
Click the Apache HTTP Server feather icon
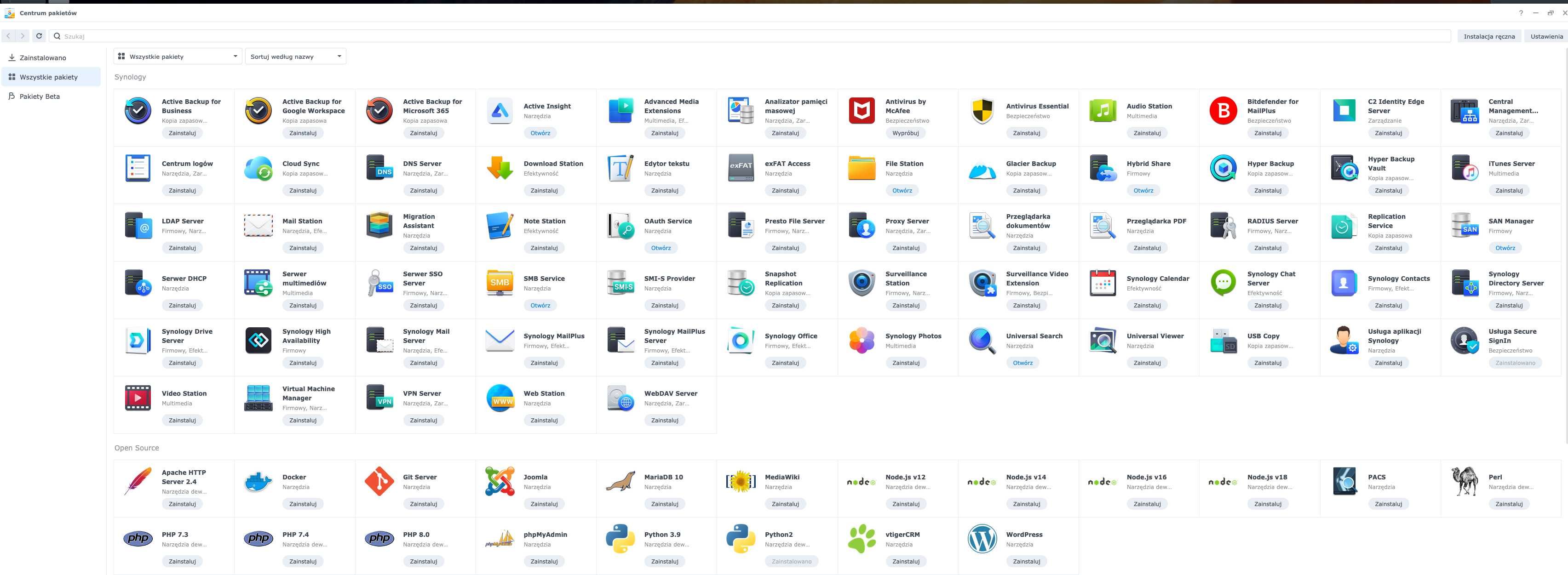138,482
